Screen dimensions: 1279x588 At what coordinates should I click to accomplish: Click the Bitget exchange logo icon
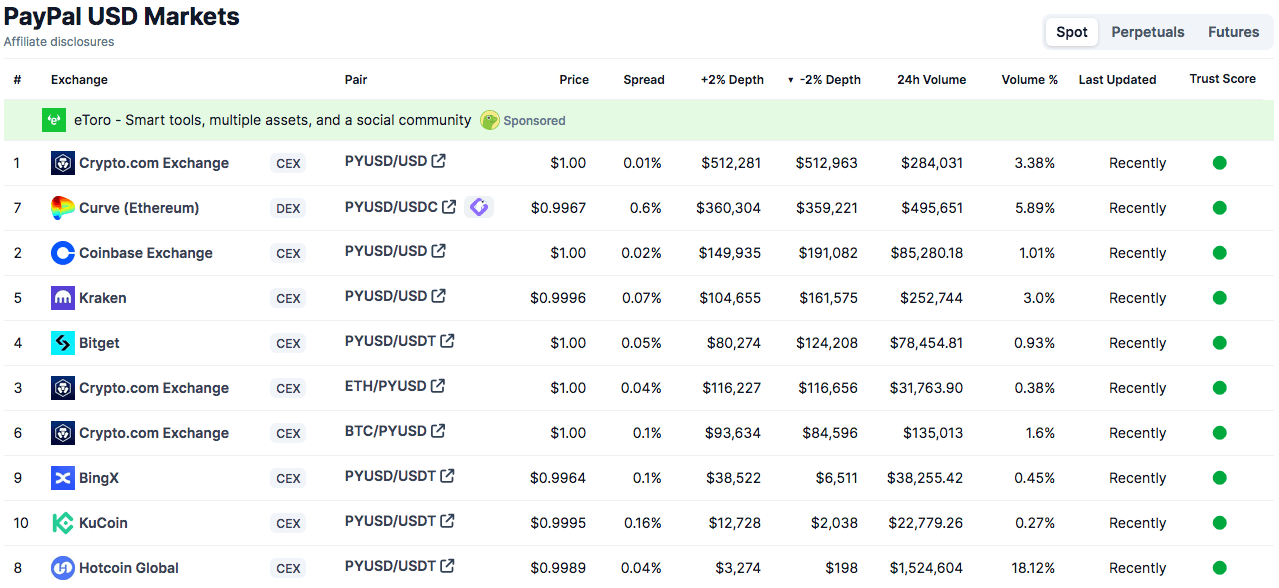coord(63,343)
